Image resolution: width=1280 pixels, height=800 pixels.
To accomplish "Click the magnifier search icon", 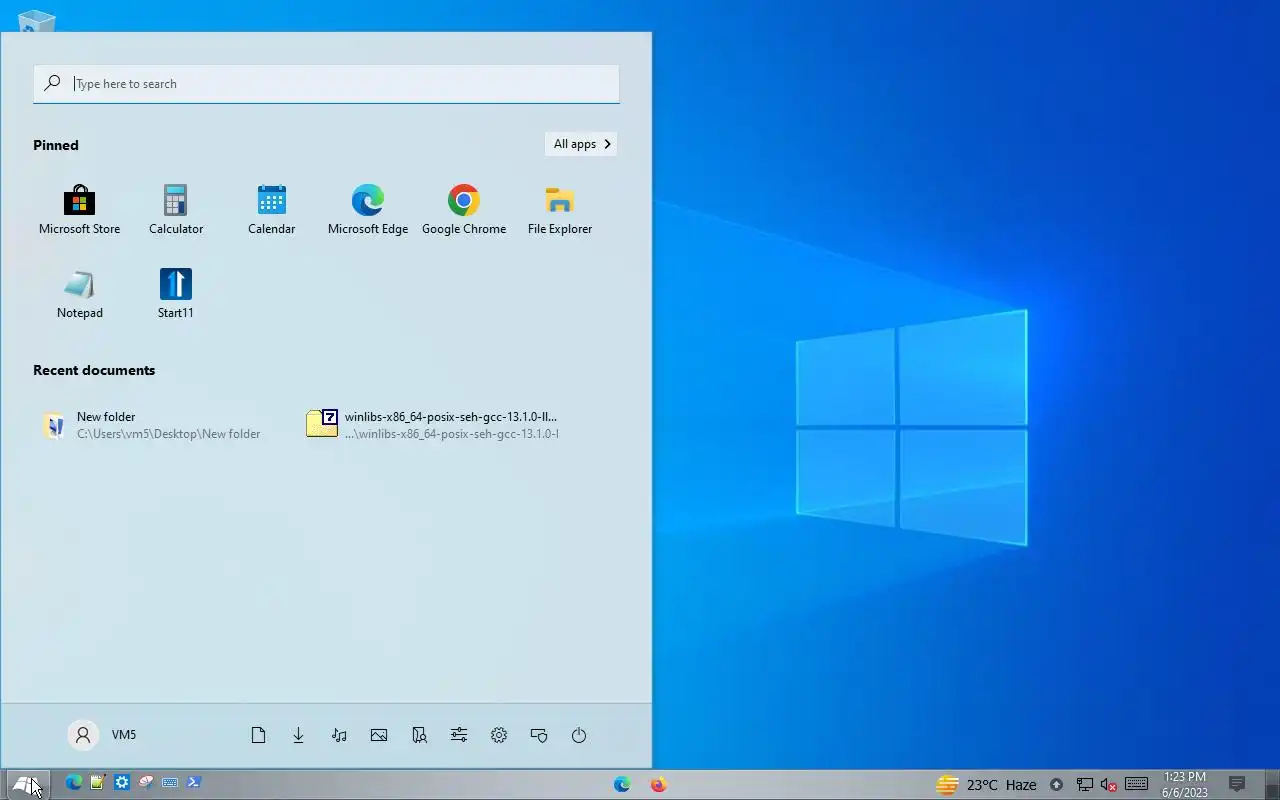I will [x=53, y=83].
